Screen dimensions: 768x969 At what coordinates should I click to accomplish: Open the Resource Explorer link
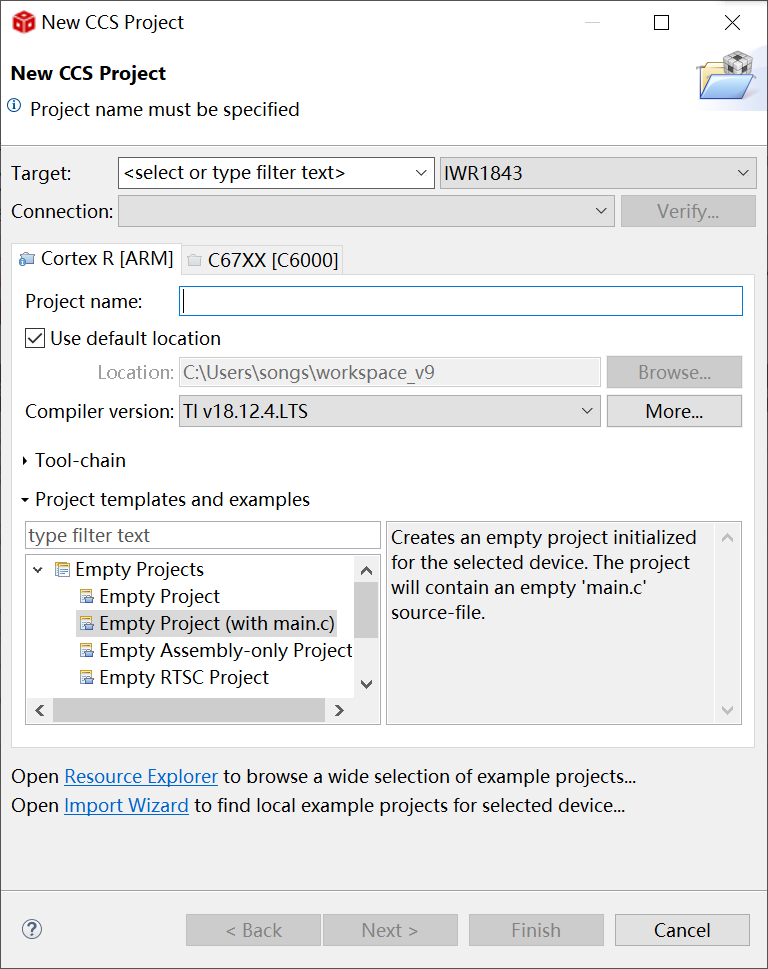click(x=140, y=776)
